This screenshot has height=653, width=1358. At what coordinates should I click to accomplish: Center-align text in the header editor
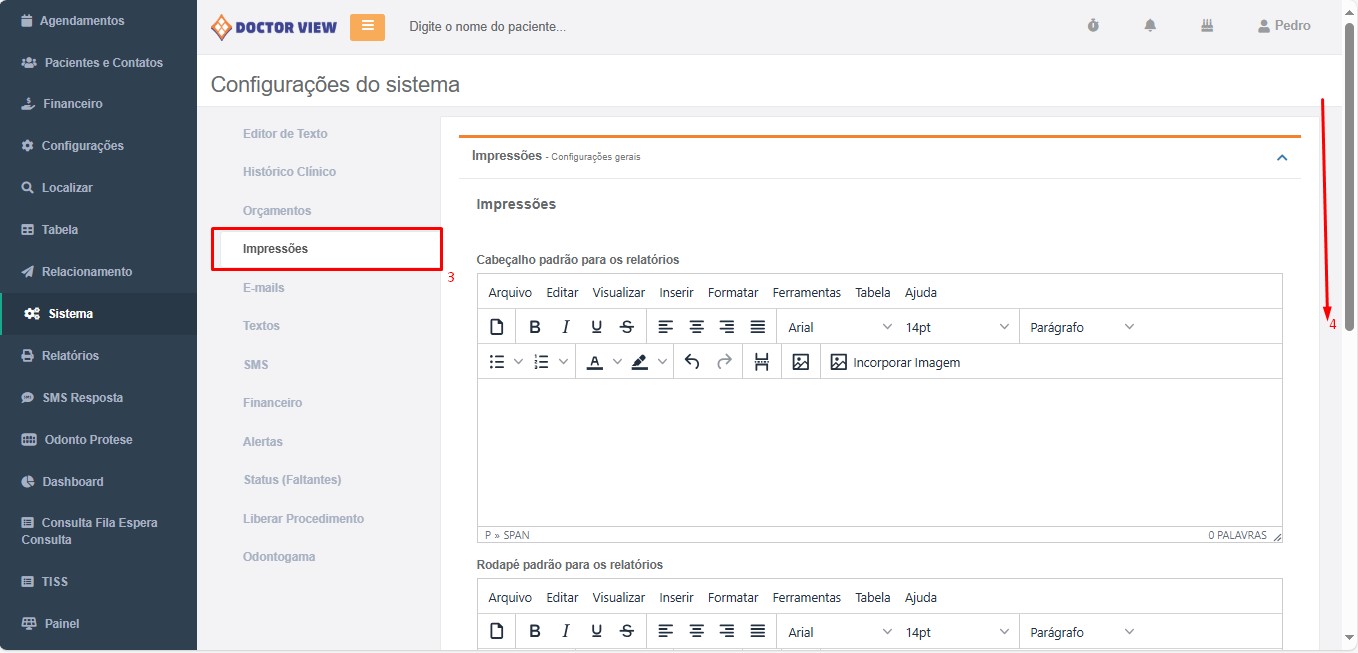(x=696, y=327)
